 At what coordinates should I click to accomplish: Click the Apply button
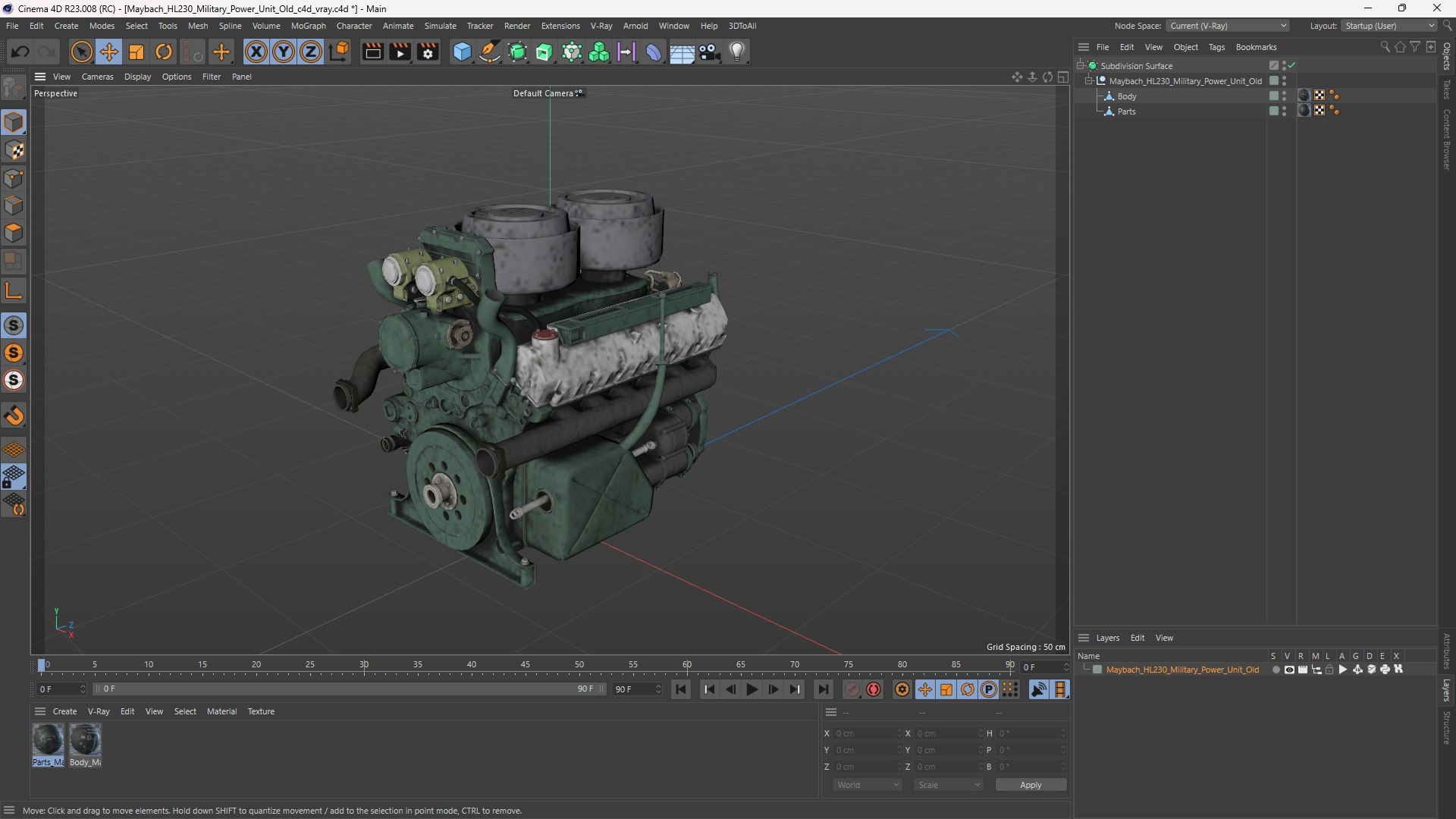tap(1031, 785)
